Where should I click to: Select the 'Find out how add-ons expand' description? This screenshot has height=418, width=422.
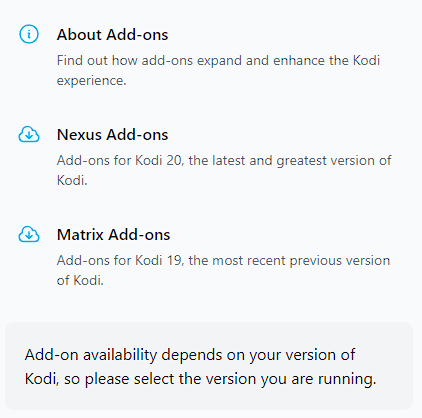(x=218, y=70)
